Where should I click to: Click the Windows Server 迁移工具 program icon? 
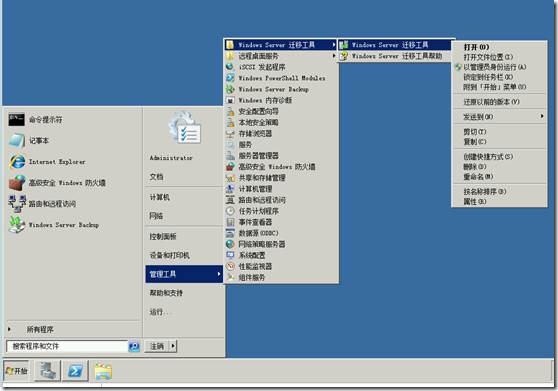pos(344,45)
